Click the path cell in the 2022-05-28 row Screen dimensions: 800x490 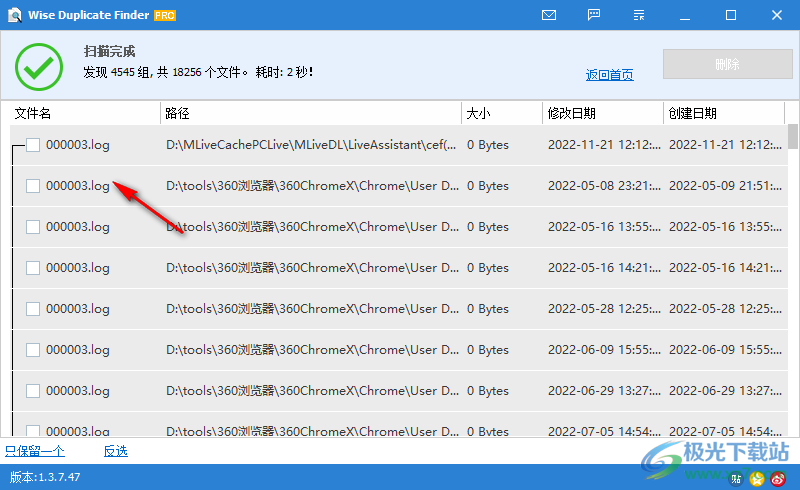312,309
